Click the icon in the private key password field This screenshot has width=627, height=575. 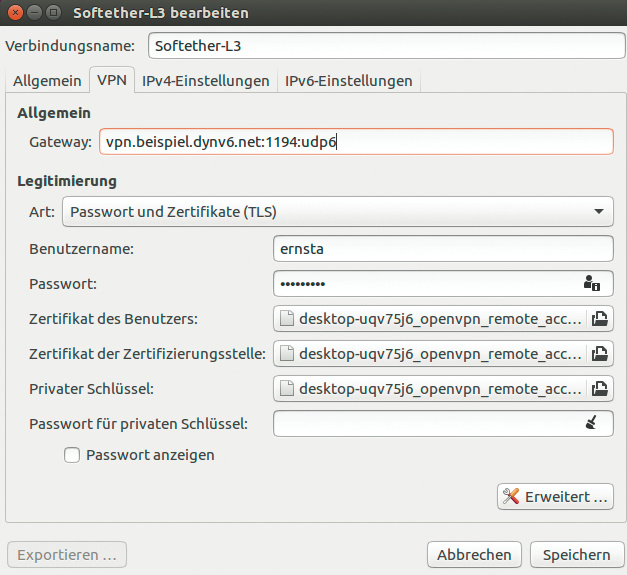point(591,424)
